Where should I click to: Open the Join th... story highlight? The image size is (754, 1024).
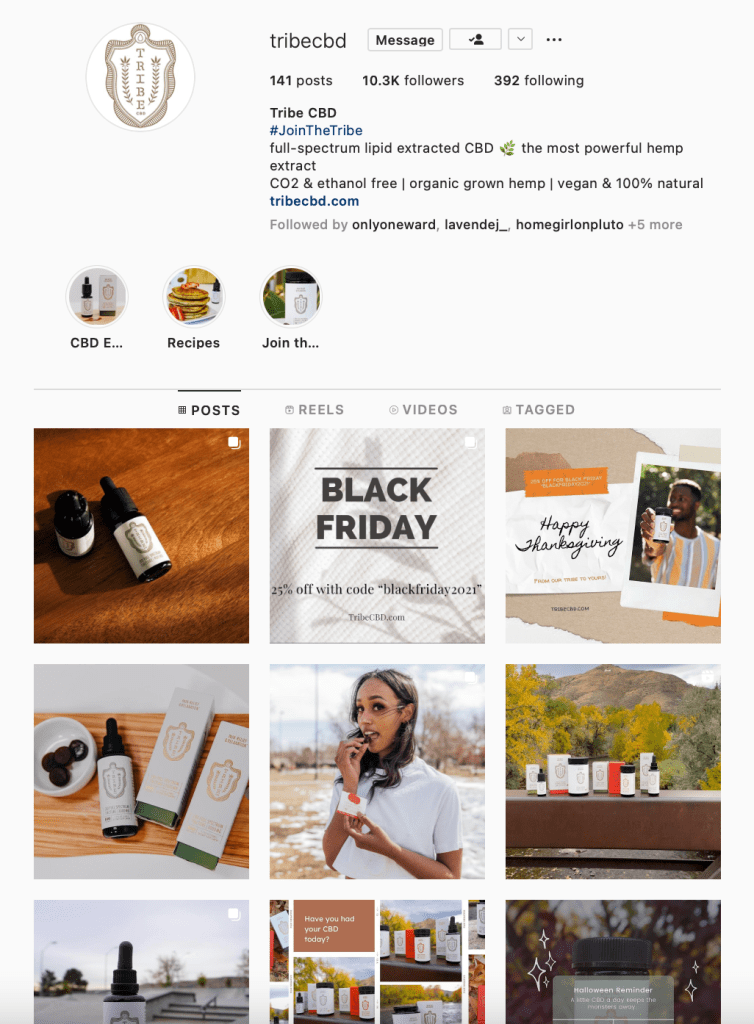tap(291, 297)
